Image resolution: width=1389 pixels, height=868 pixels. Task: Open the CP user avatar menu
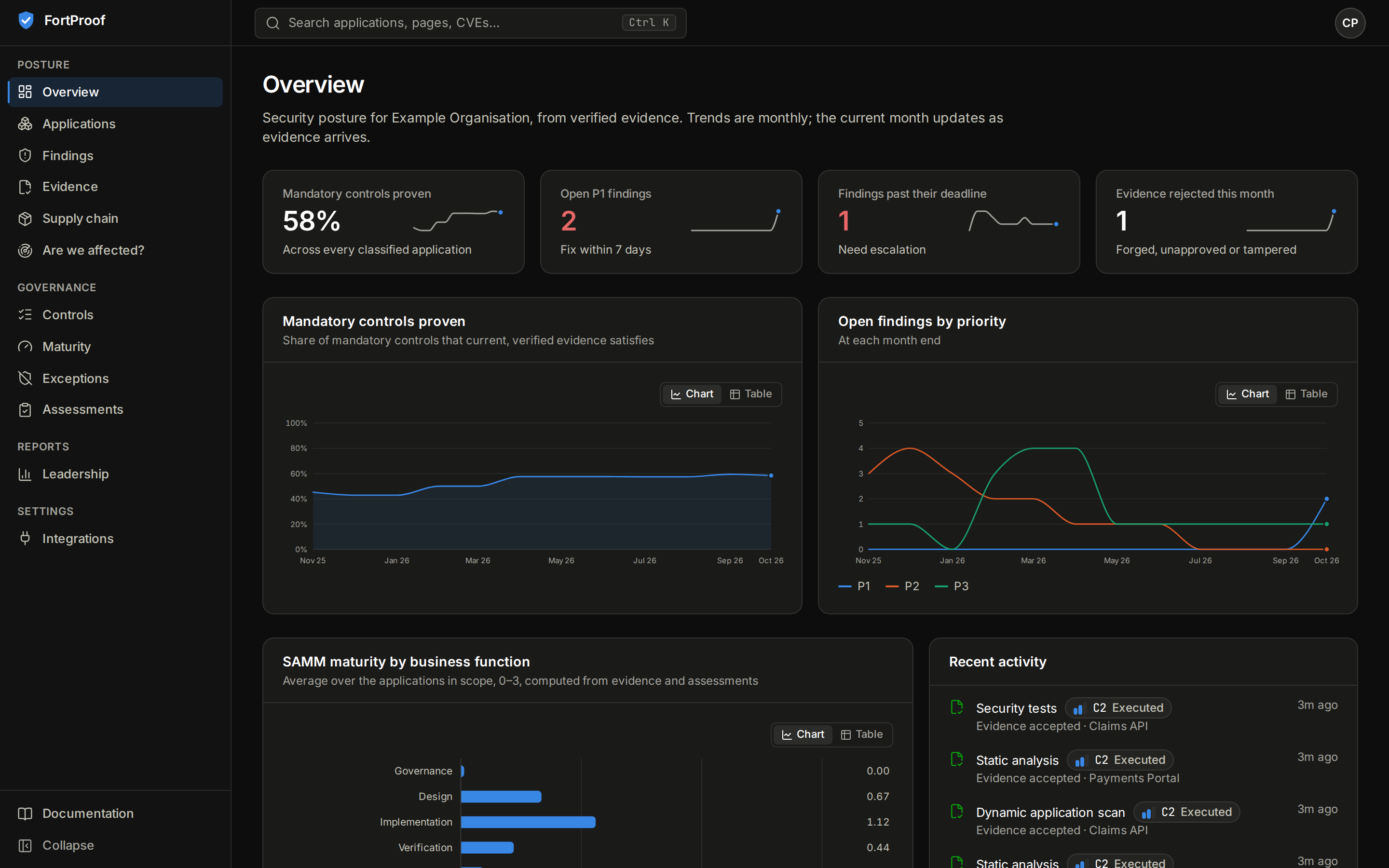pos(1350,23)
